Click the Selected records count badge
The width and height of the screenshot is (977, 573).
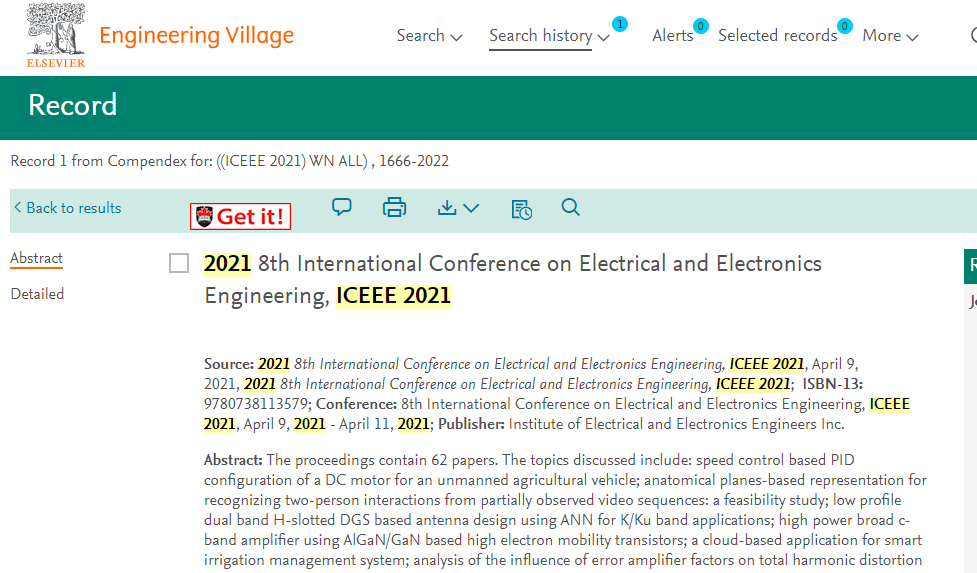[x=844, y=26]
